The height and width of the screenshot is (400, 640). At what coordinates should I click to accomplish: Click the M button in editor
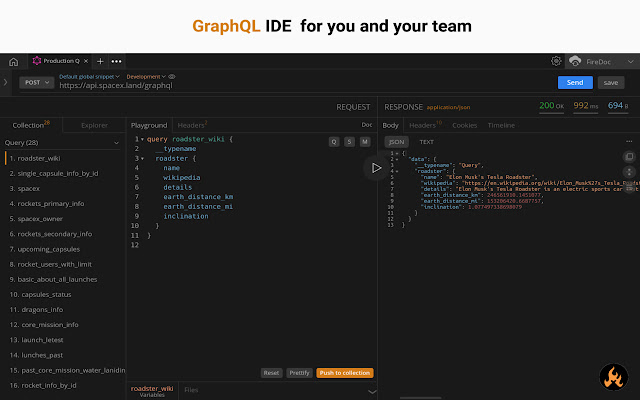click(365, 141)
